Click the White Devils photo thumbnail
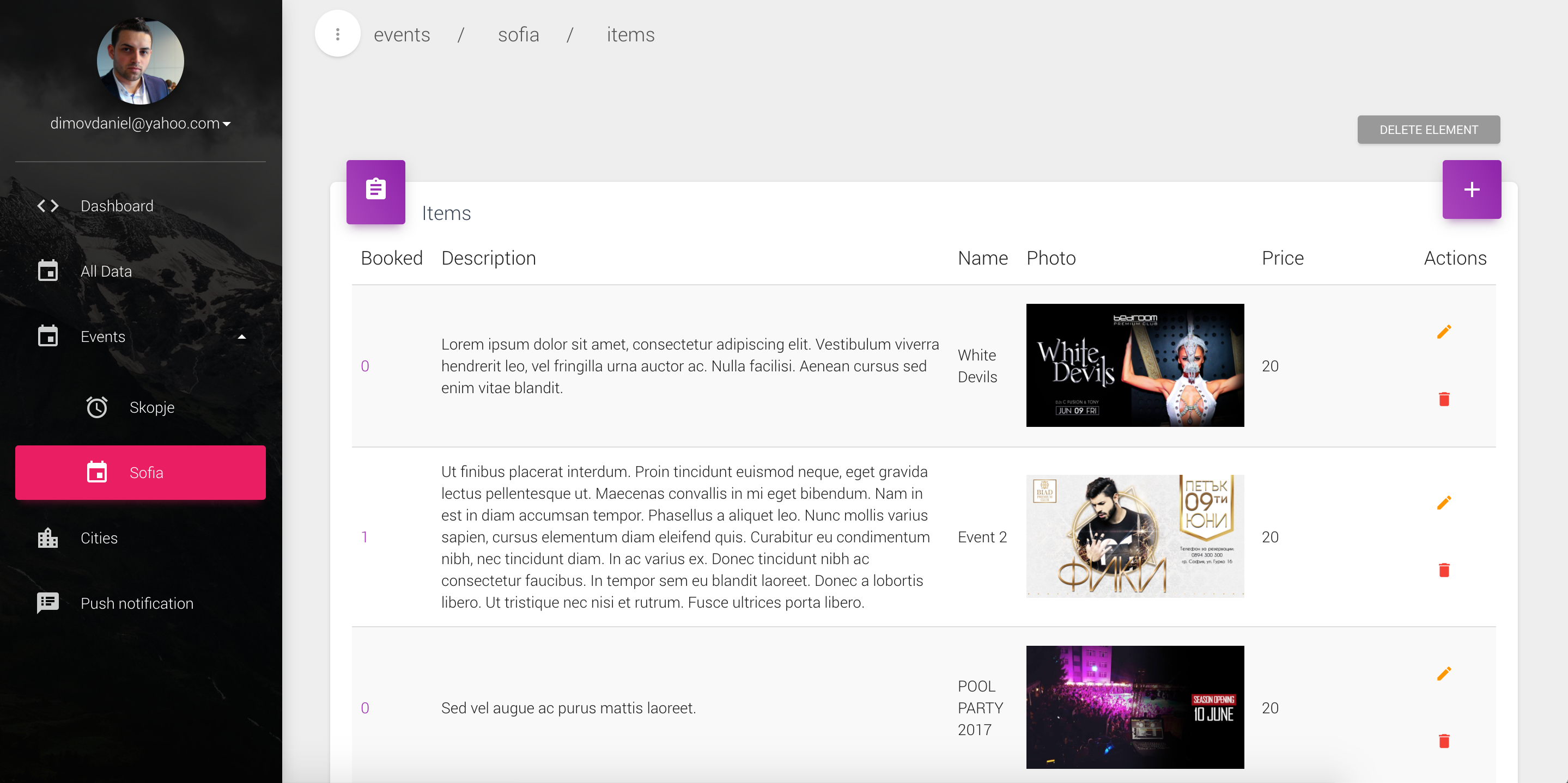The image size is (1568, 783). tap(1135, 365)
